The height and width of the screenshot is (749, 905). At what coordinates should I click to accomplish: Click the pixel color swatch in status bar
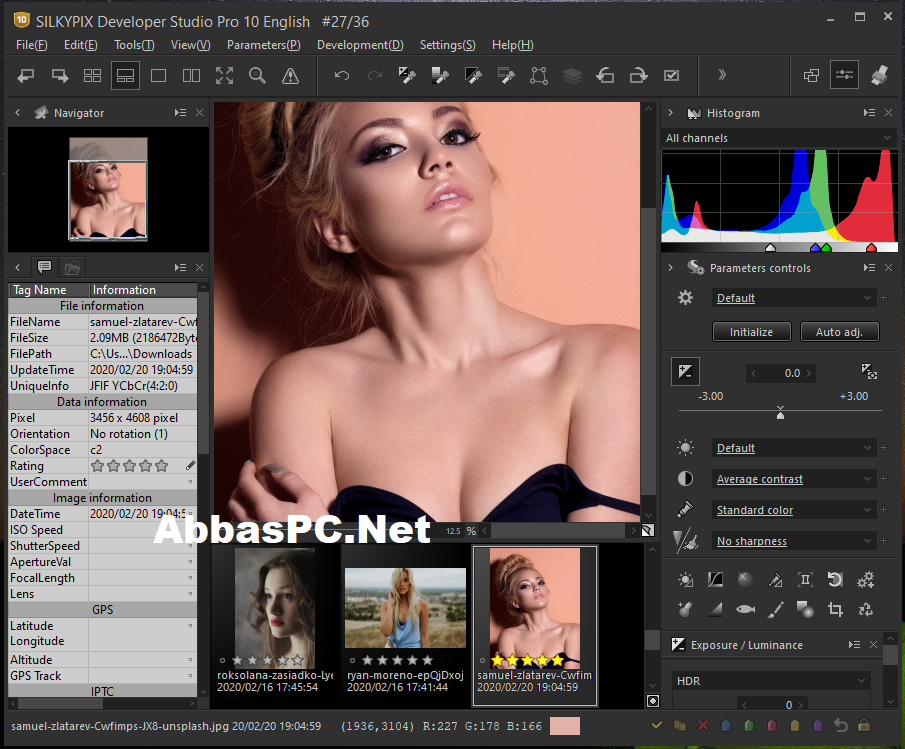click(564, 726)
